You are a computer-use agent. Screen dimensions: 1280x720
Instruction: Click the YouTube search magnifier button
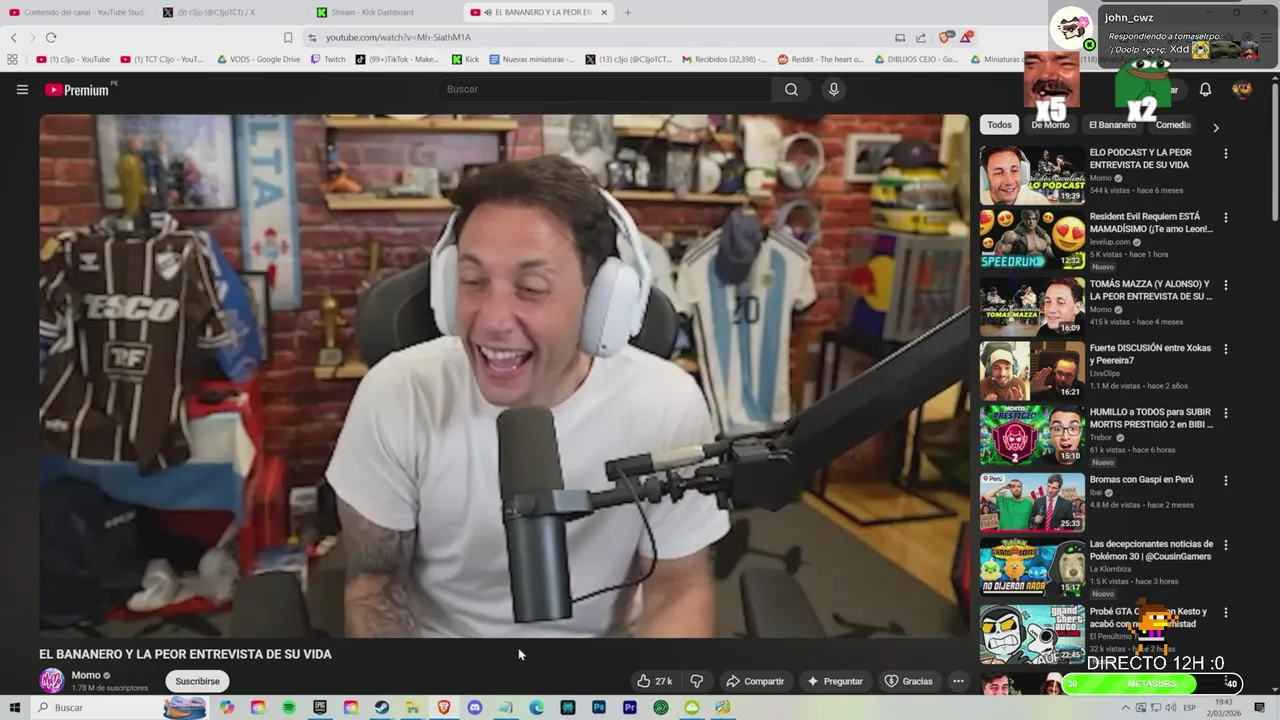791,89
